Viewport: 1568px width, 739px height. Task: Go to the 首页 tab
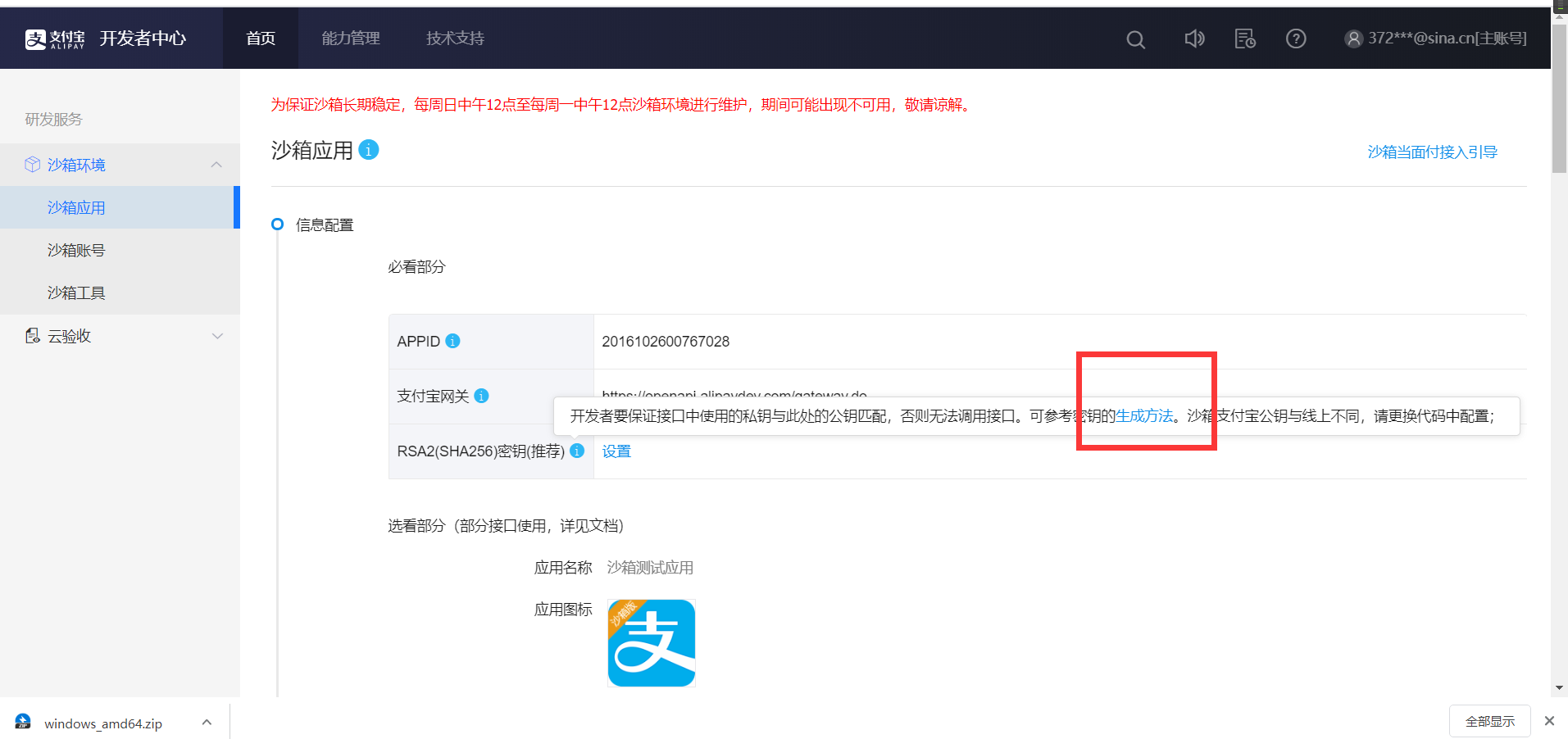coord(261,39)
